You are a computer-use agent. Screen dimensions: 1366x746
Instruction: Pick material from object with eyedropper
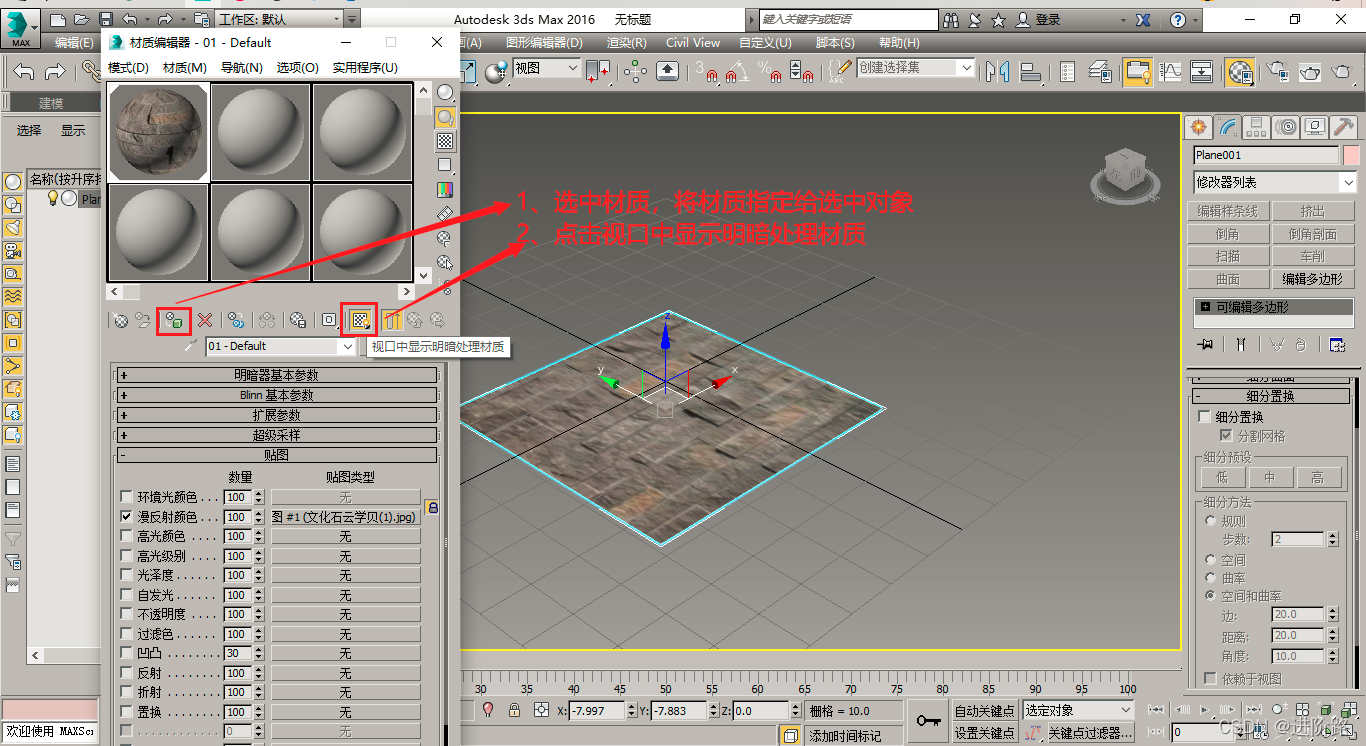[x=192, y=346]
